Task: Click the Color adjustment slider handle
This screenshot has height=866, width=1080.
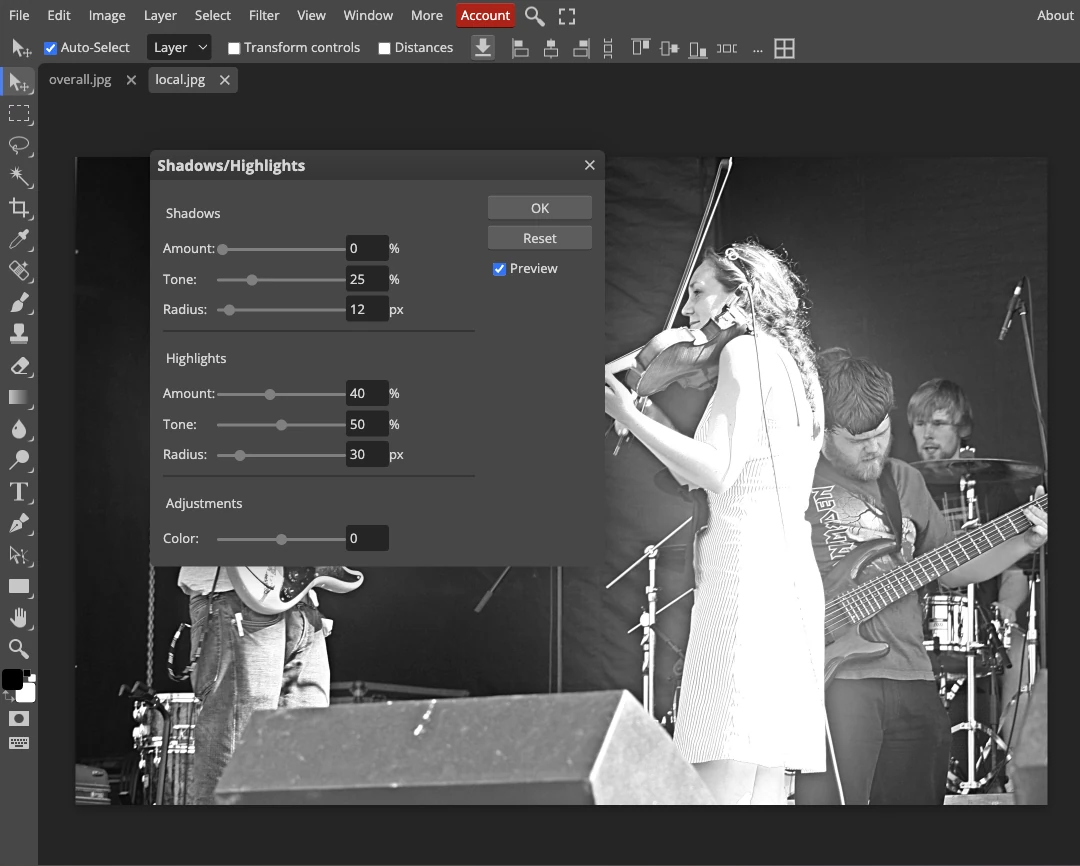Action: [x=281, y=539]
